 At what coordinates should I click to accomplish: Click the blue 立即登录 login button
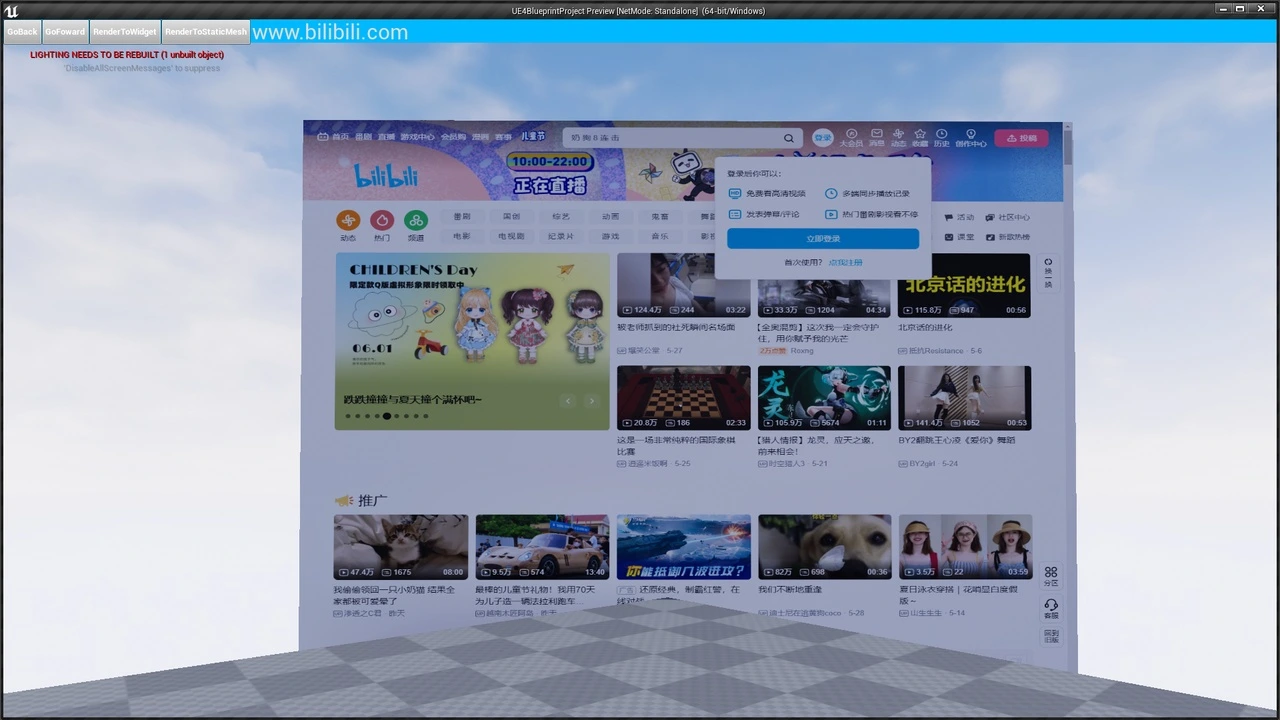pyautogui.click(x=822, y=238)
